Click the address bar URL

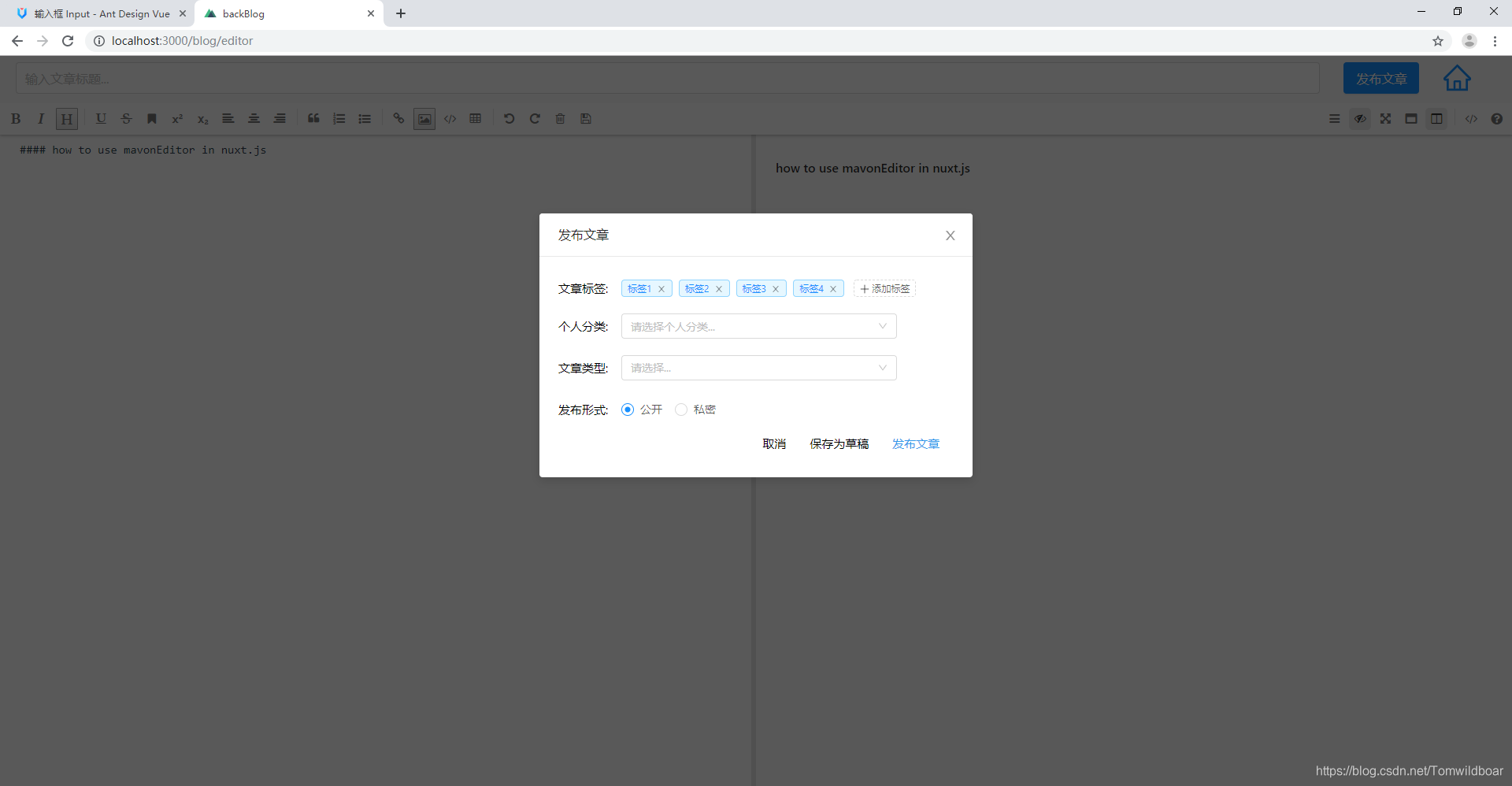pos(182,41)
